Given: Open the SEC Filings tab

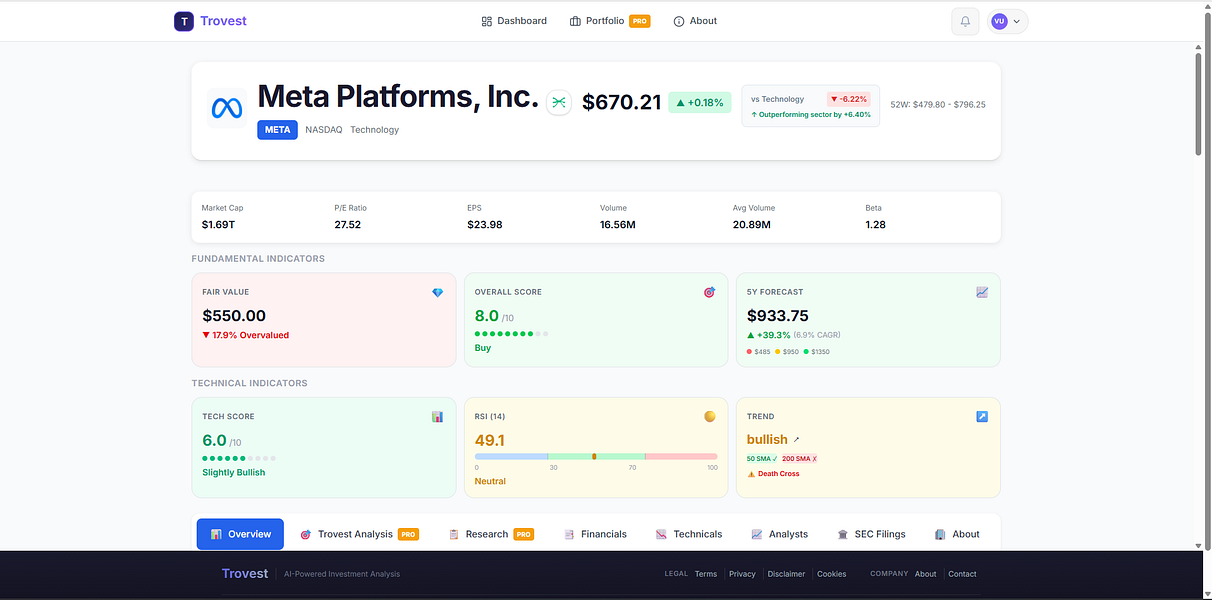Looking at the screenshot, I should click(871, 534).
